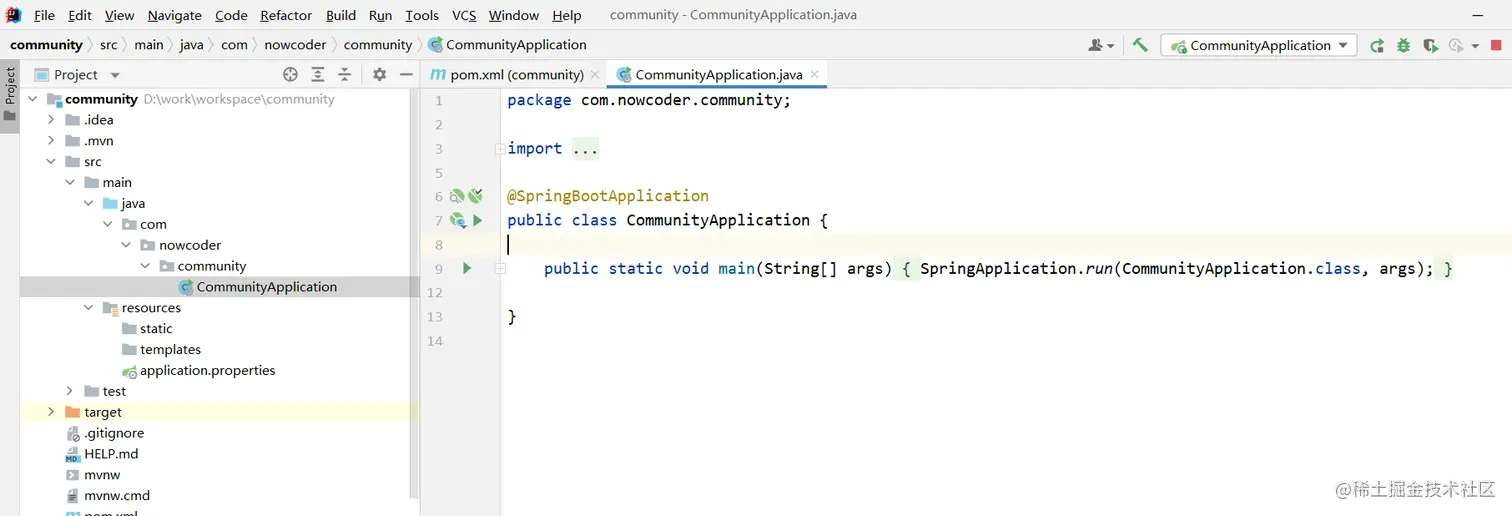Open the Build menu
The height and width of the screenshot is (516, 1512).
tap(341, 15)
